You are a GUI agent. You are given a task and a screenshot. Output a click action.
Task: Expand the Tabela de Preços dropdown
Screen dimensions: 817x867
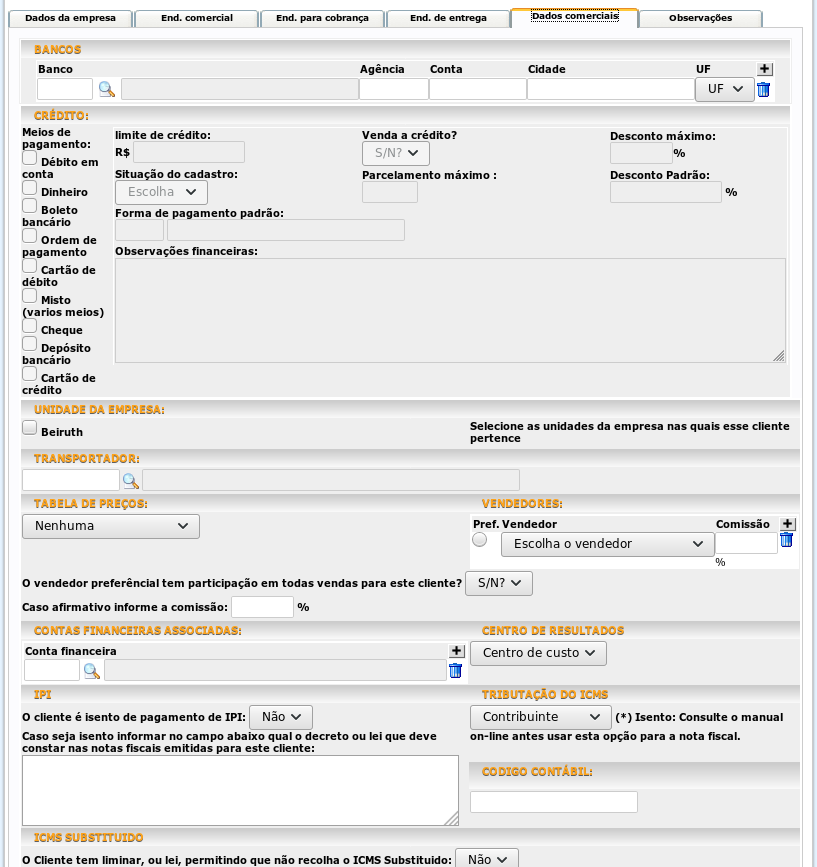(111, 526)
